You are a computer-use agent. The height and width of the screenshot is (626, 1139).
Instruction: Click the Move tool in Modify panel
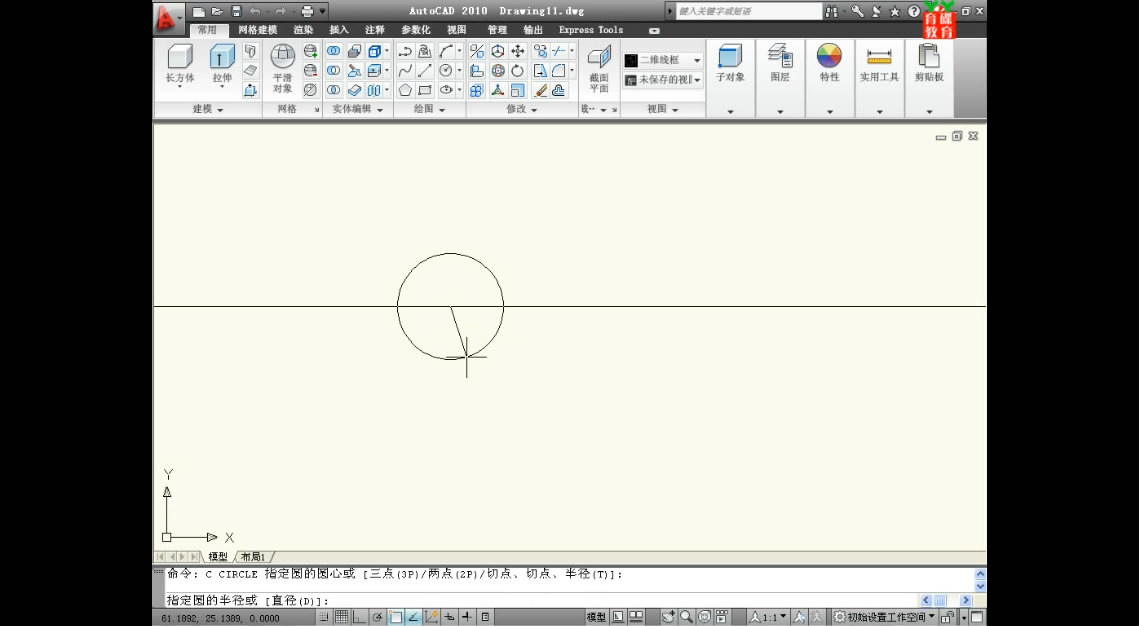(517, 51)
